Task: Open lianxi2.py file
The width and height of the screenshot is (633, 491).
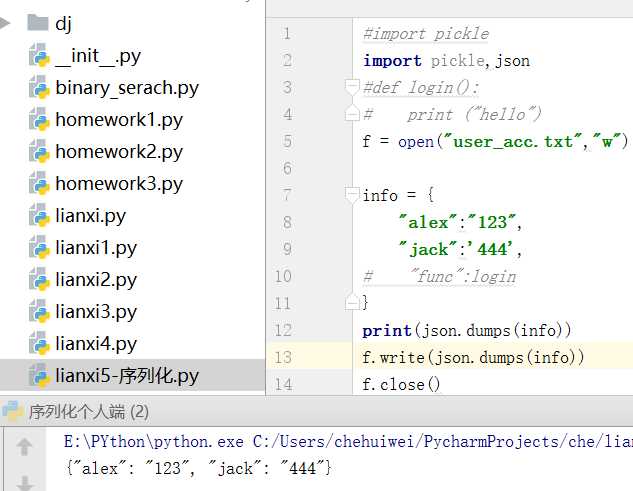Action: pyautogui.click(x=96, y=279)
